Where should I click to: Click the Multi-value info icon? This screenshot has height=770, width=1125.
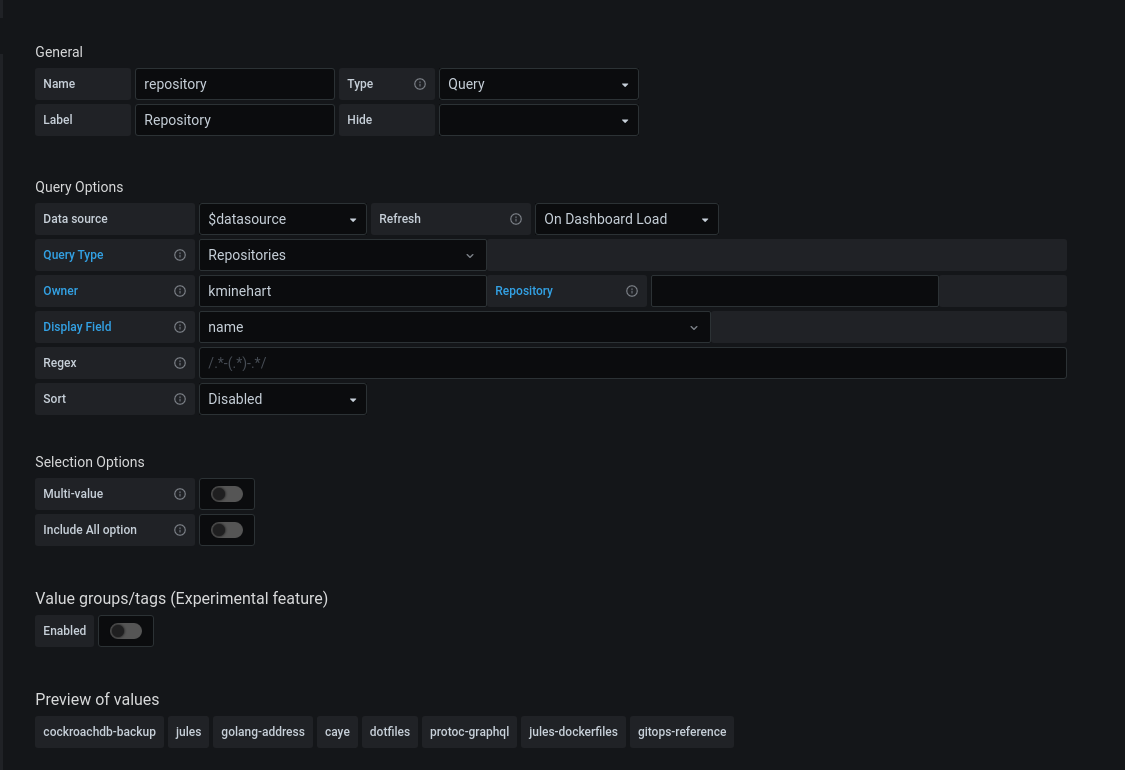pyautogui.click(x=180, y=494)
